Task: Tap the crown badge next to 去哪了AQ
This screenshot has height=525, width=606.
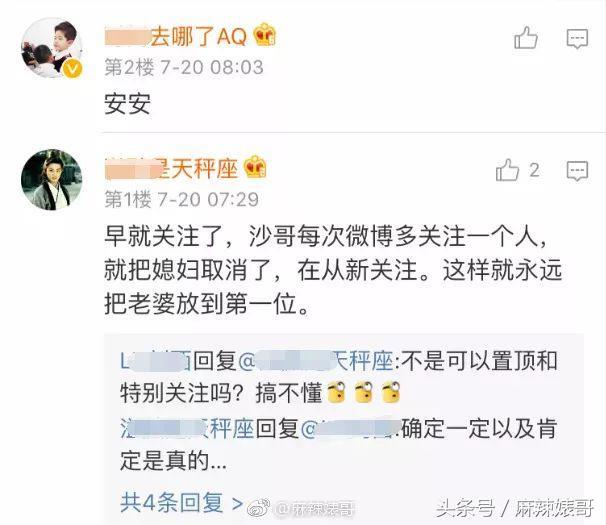Action: pyautogui.click(x=265, y=34)
